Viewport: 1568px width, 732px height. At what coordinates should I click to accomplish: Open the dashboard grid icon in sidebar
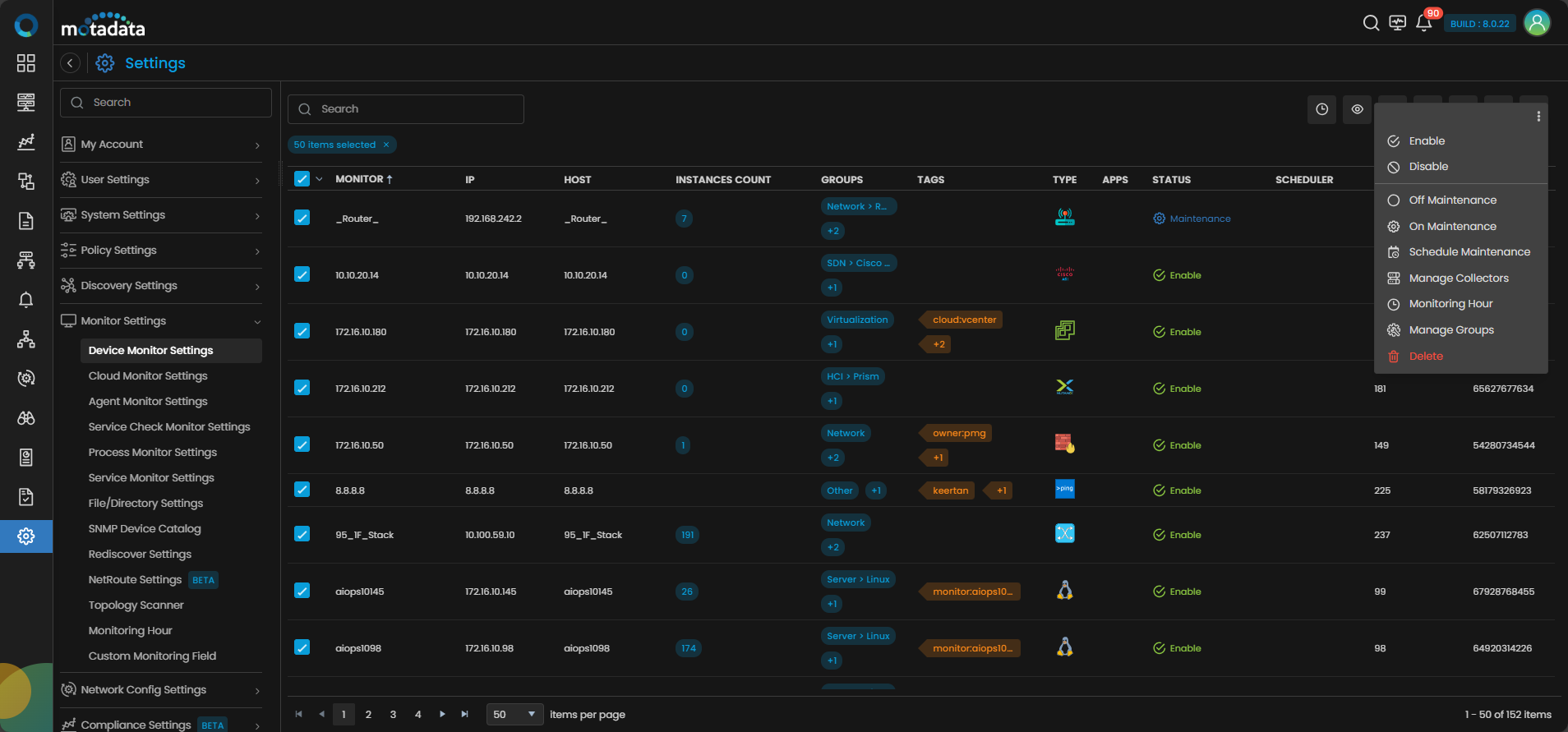[26, 63]
